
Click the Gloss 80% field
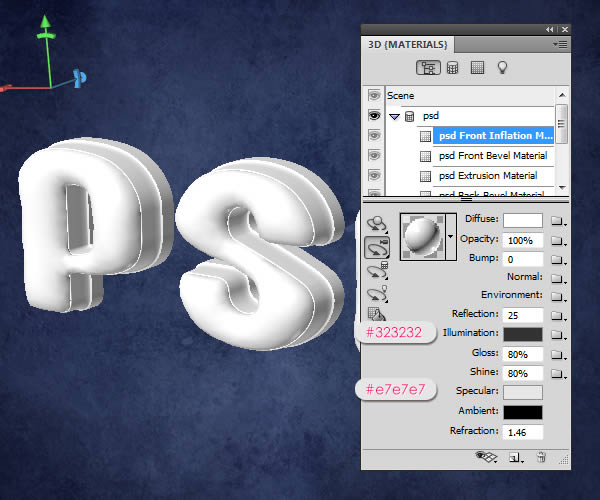pos(523,354)
